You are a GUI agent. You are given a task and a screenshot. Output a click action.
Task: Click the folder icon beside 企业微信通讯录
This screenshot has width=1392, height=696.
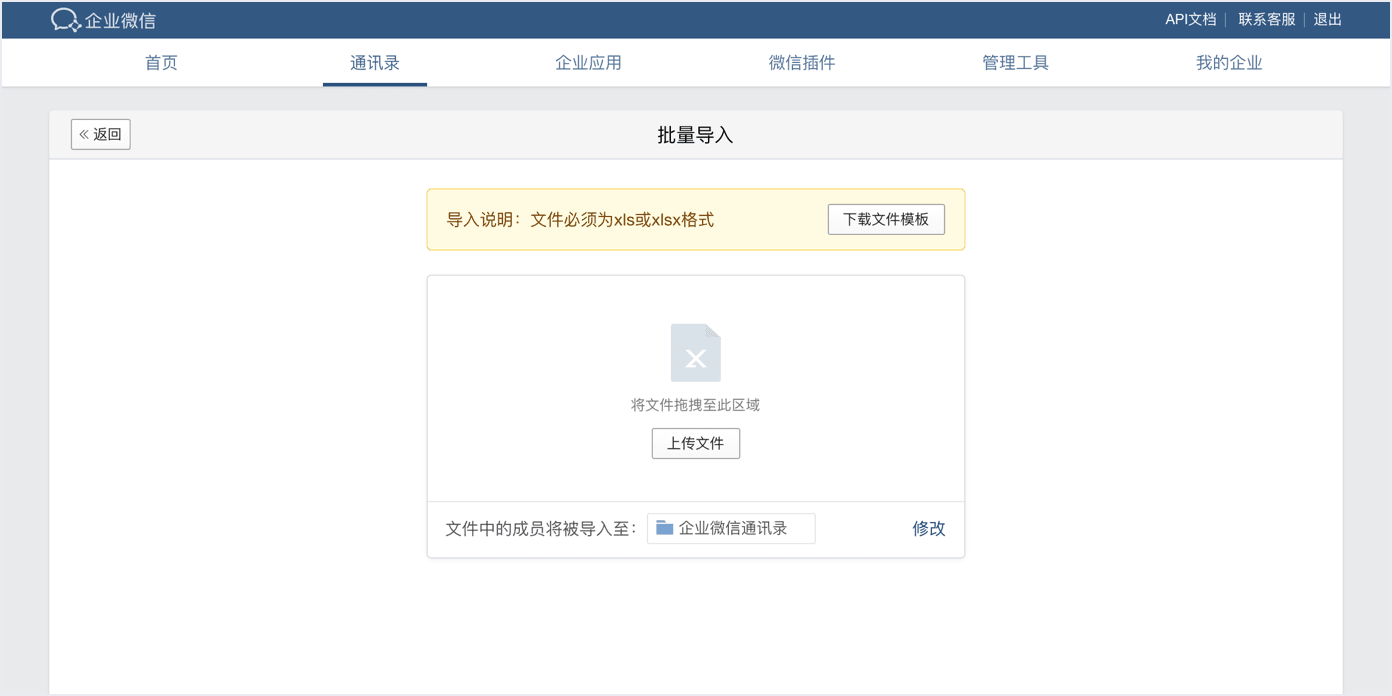coord(664,528)
